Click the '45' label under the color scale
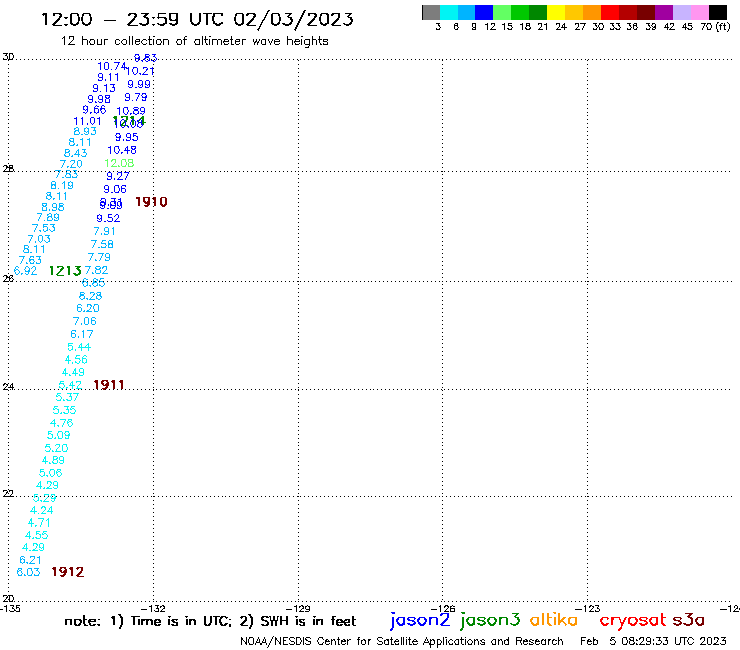Image resolution: width=740 pixels, height=650 pixels. pyautogui.click(x=687, y=27)
